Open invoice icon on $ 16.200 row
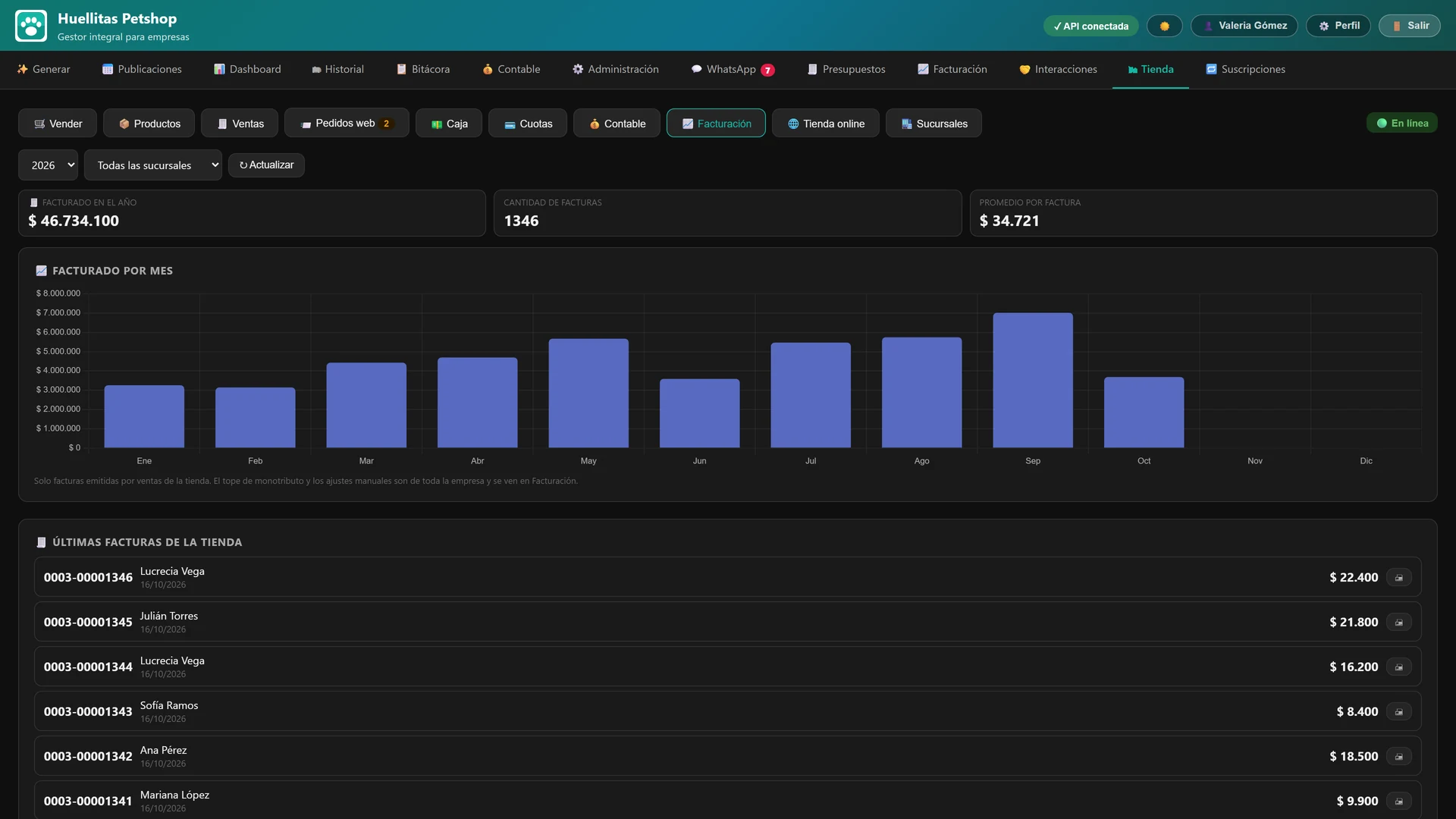1456x819 pixels. point(1398,667)
